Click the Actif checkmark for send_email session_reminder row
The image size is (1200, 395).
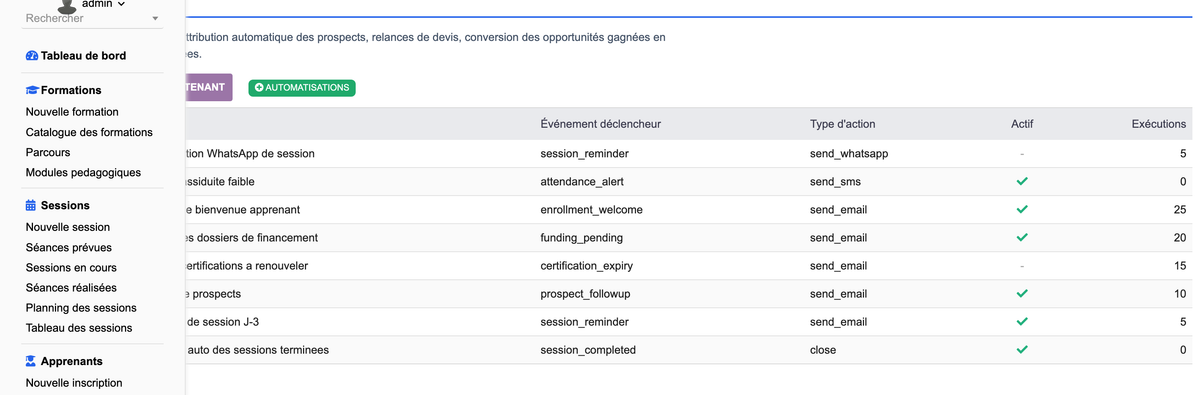1022,322
